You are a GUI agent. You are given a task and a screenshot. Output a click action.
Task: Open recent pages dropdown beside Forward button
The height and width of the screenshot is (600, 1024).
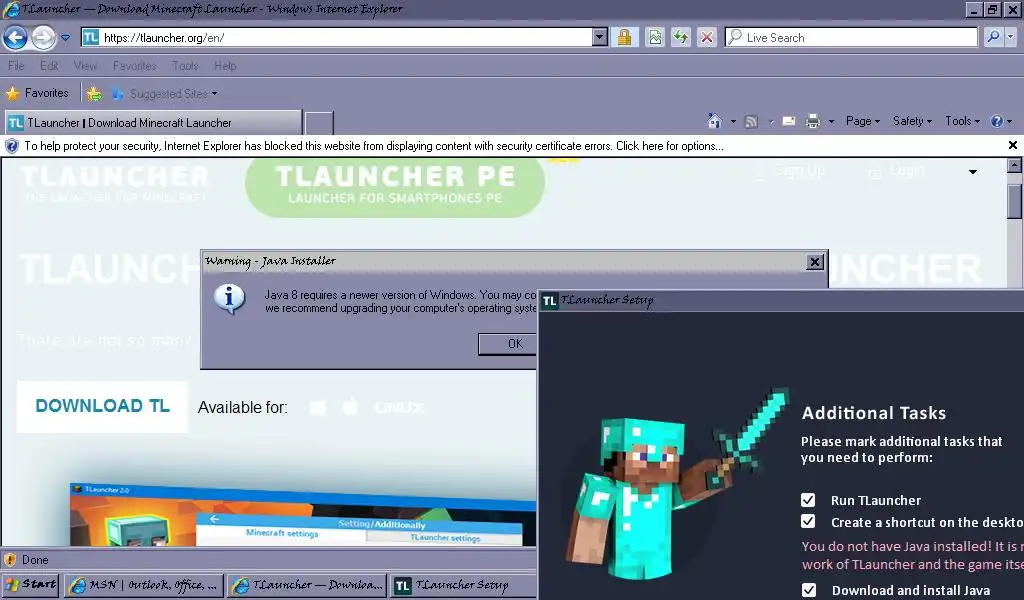(65, 38)
